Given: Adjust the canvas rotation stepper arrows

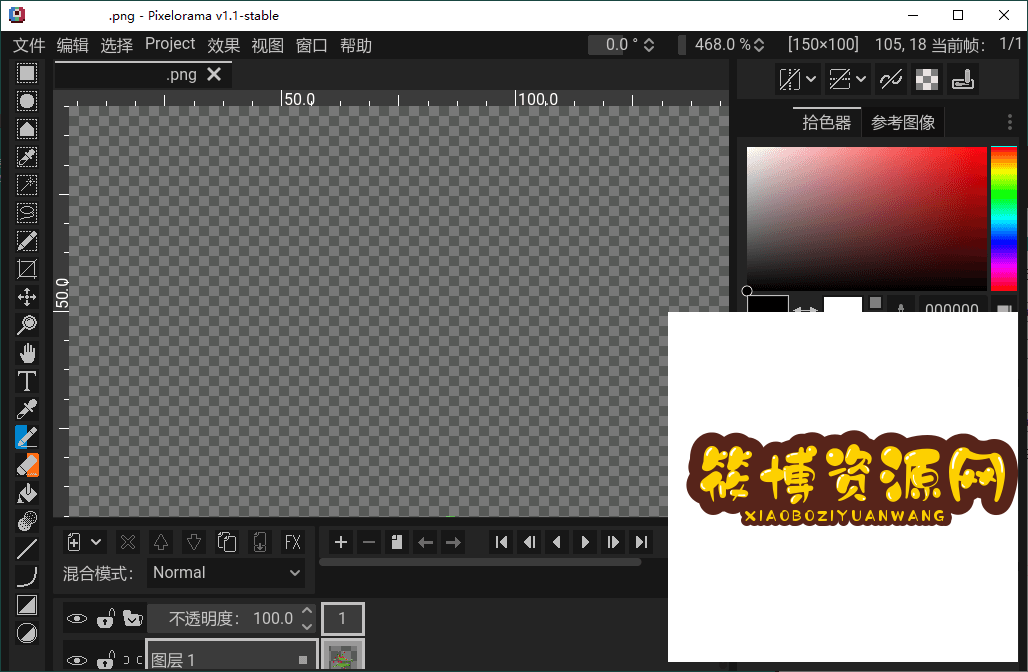Looking at the screenshot, I should point(649,45).
